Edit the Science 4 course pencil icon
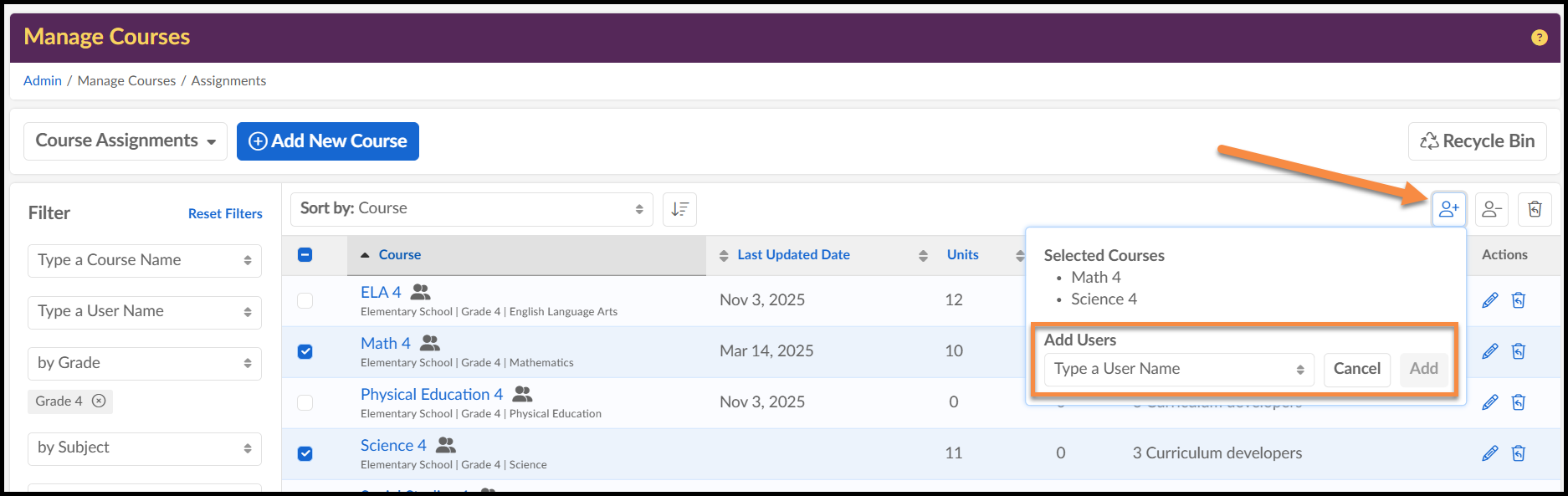This screenshot has width=1568, height=496. tap(1489, 453)
